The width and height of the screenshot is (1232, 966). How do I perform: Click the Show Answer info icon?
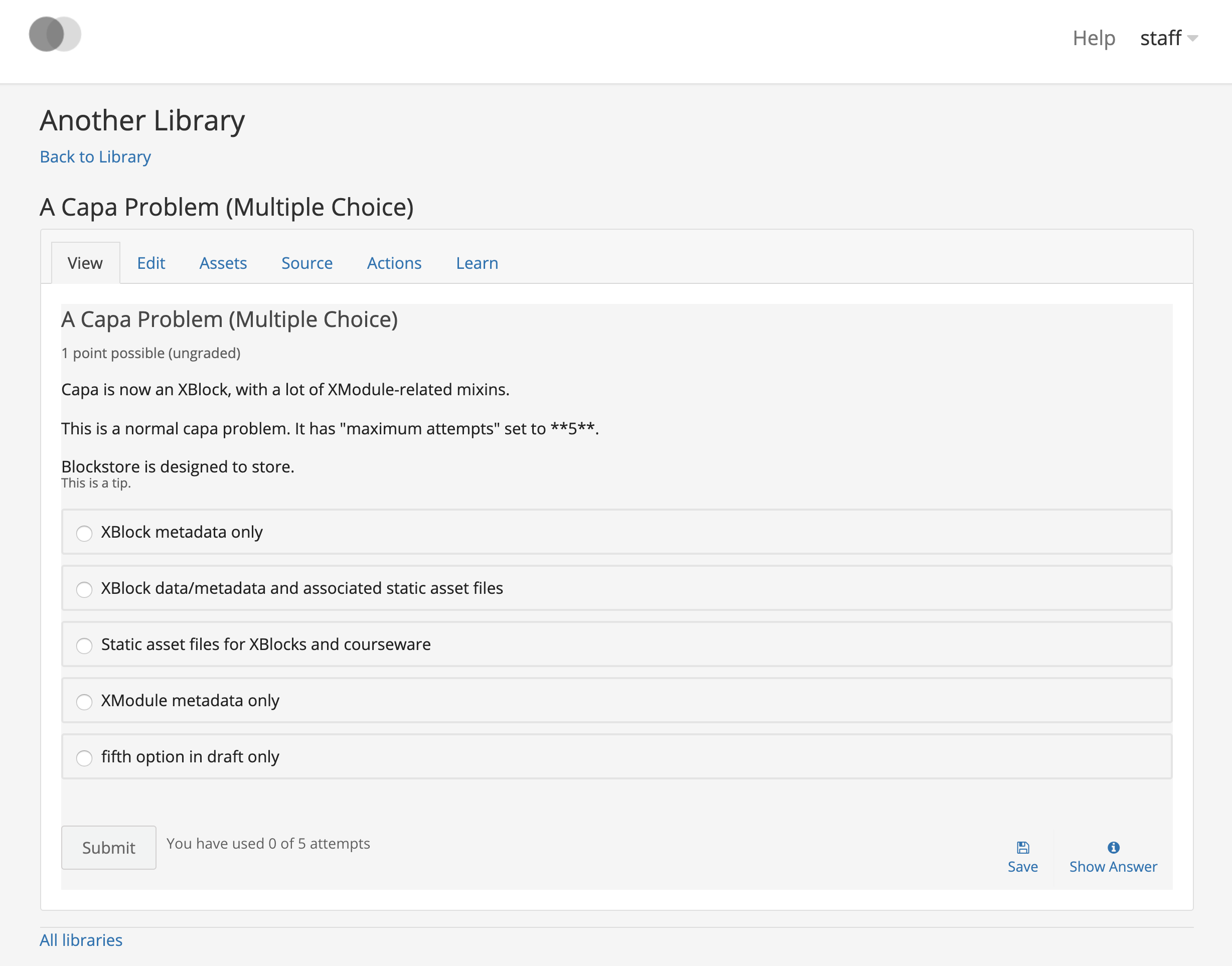coord(1113,847)
